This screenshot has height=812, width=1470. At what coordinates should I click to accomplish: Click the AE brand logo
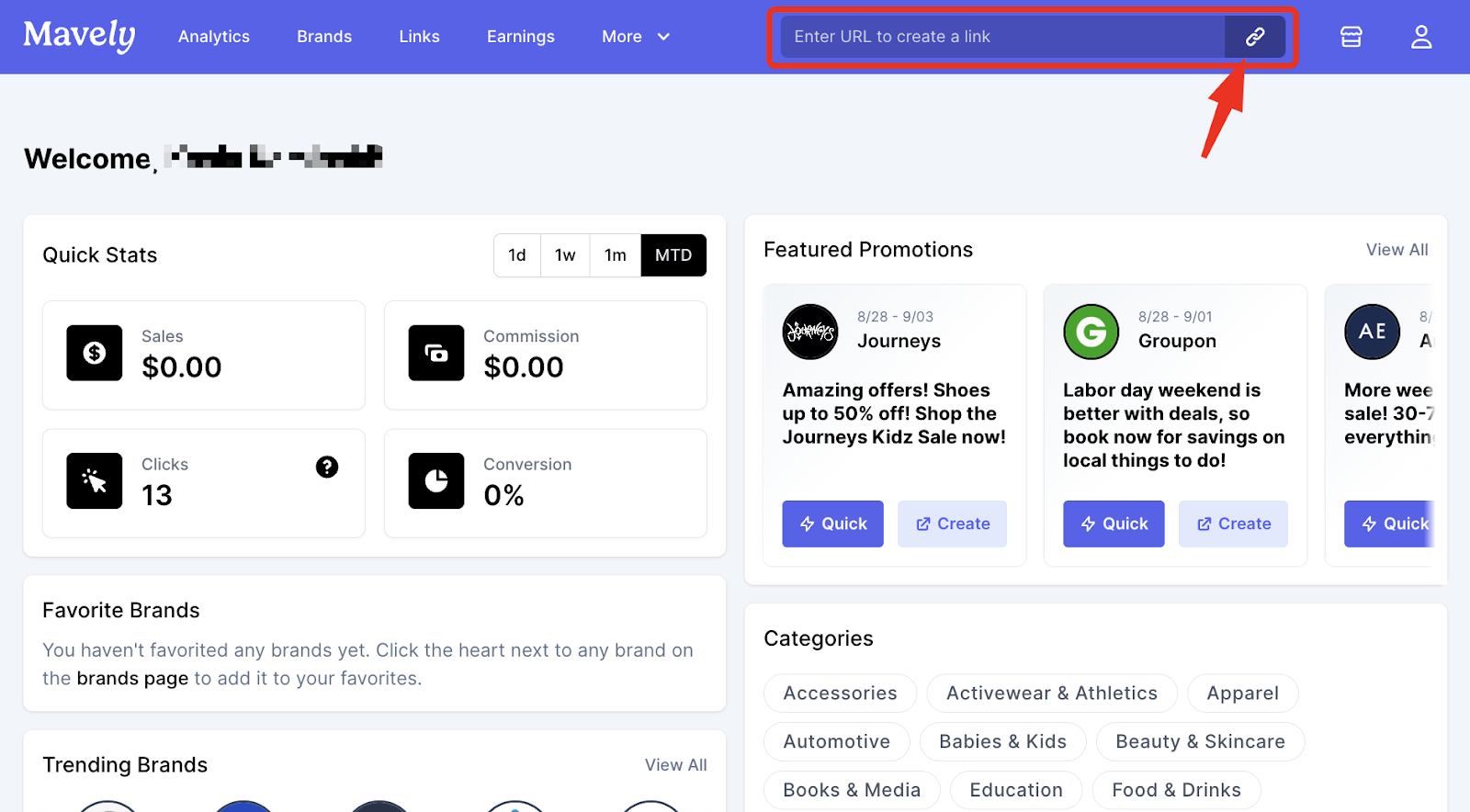(1372, 332)
